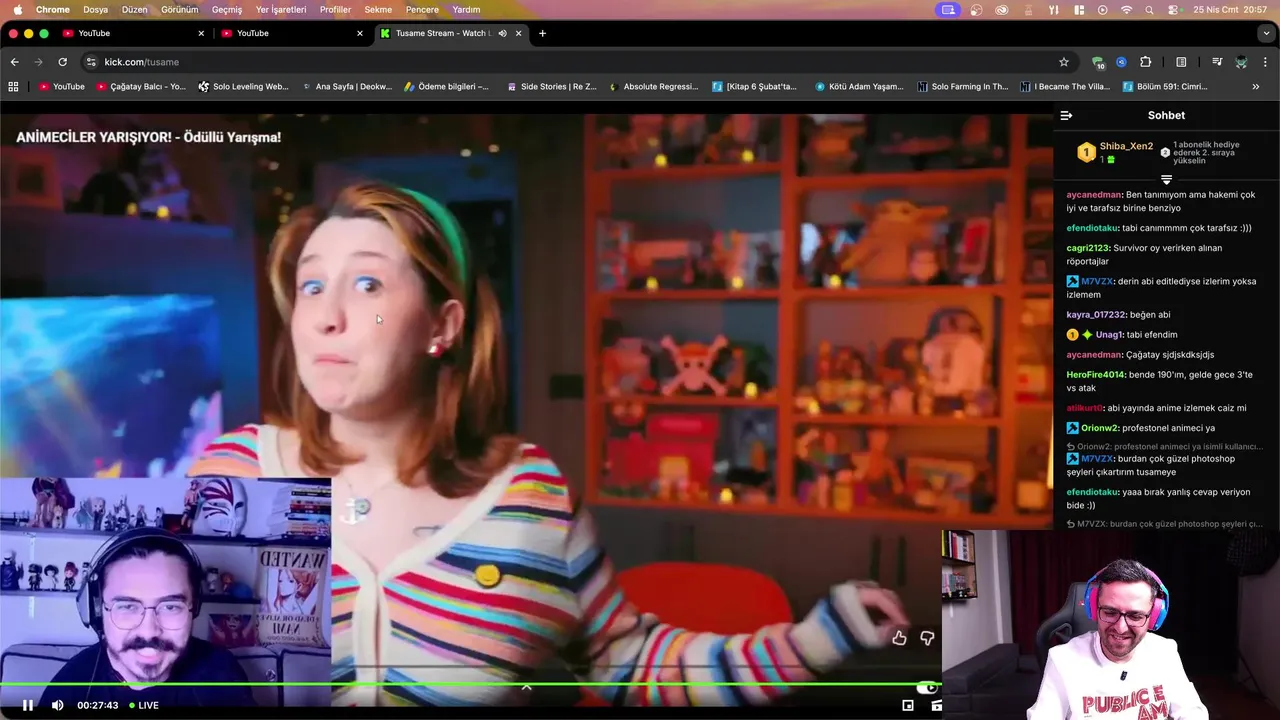Open Profiller menu
Screen dimensions: 1280x720
point(335,10)
